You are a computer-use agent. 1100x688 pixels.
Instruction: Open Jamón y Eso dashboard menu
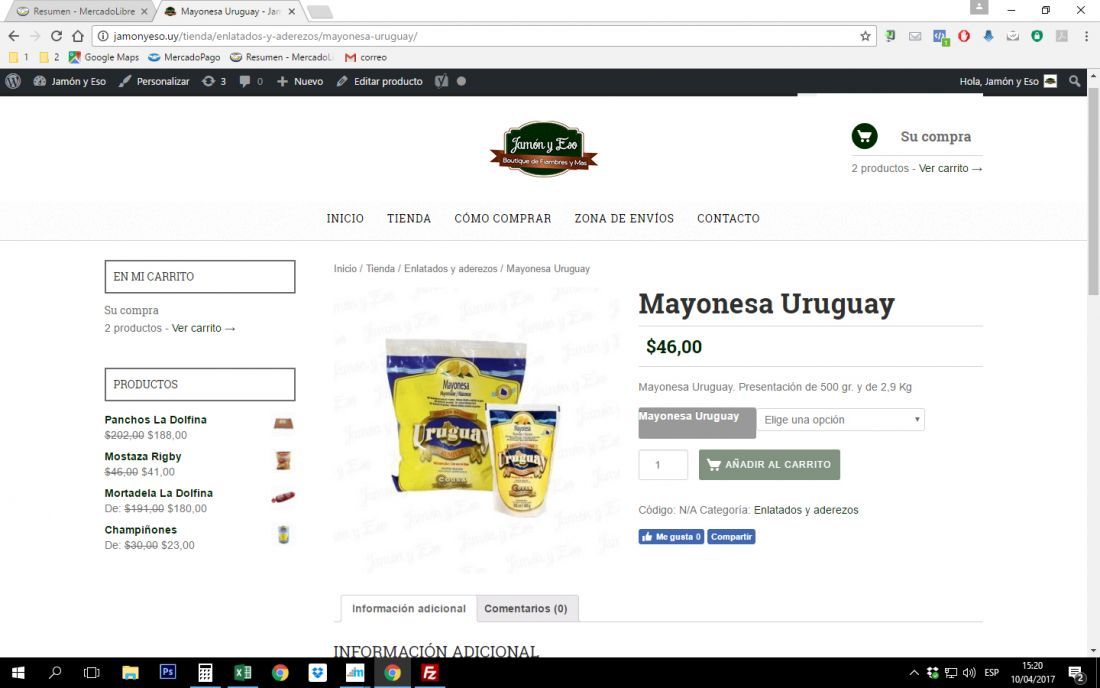[69, 81]
